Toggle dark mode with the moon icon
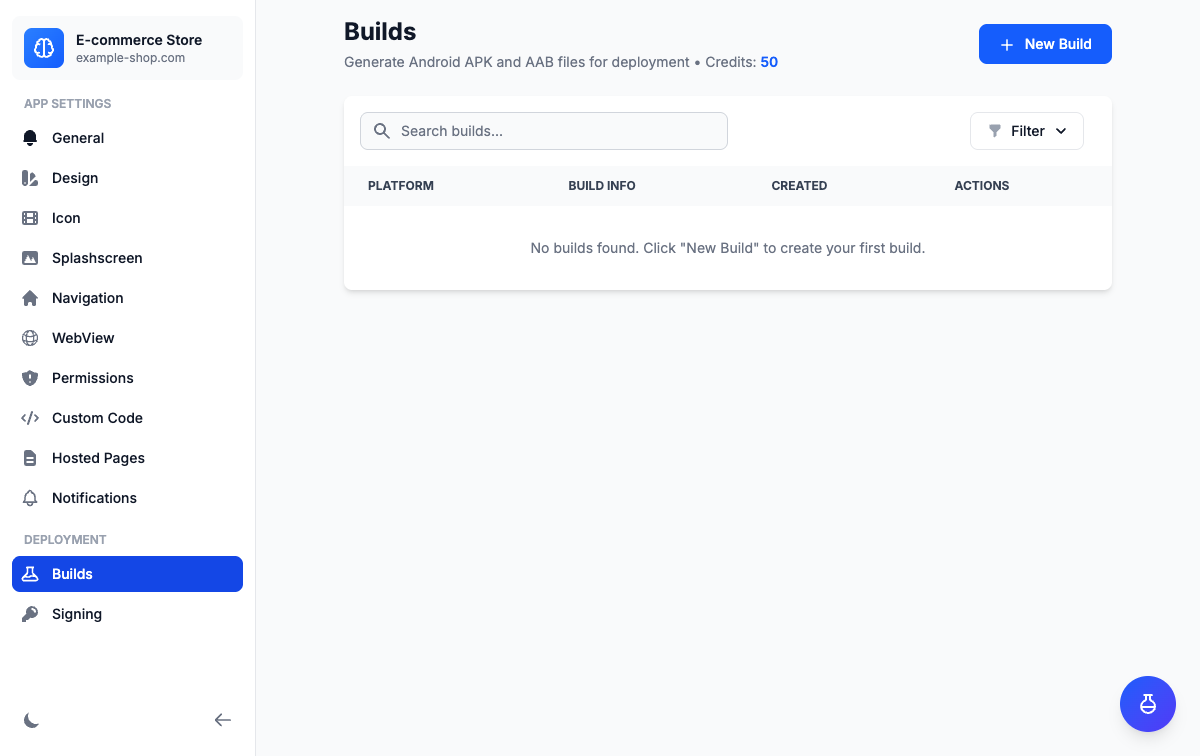Image resolution: width=1200 pixels, height=756 pixels. pyautogui.click(x=31, y=720)
